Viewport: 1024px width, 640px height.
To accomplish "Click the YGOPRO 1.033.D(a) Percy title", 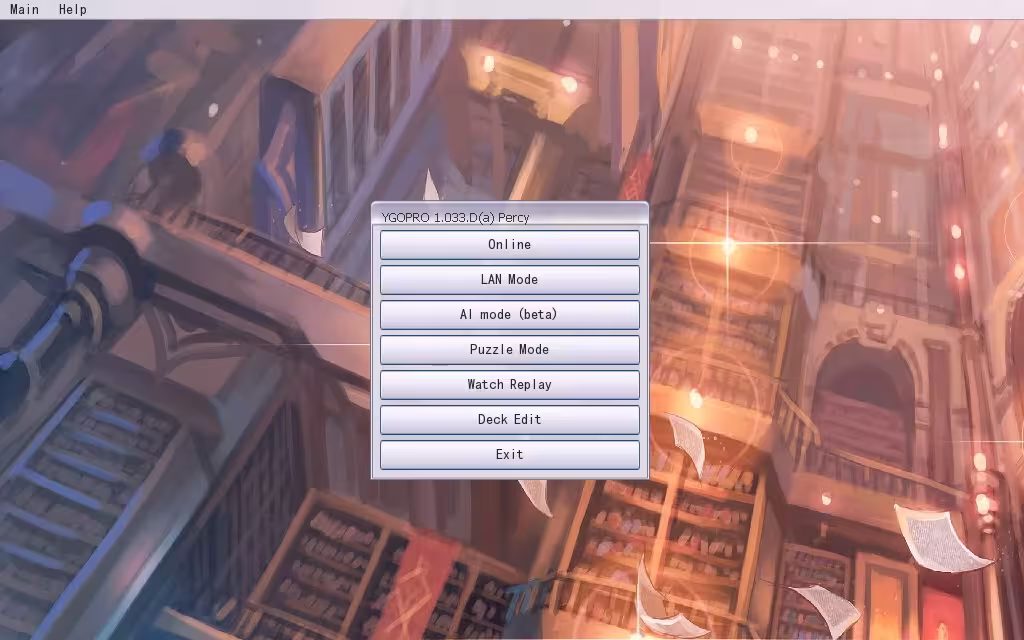I will [455, 217].
